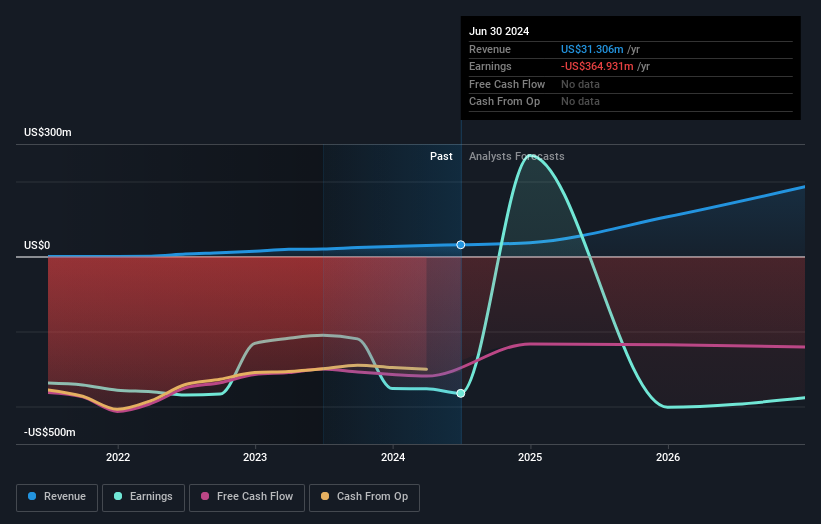
Task: Click the US$0 y-axis label
Action: 37,246
